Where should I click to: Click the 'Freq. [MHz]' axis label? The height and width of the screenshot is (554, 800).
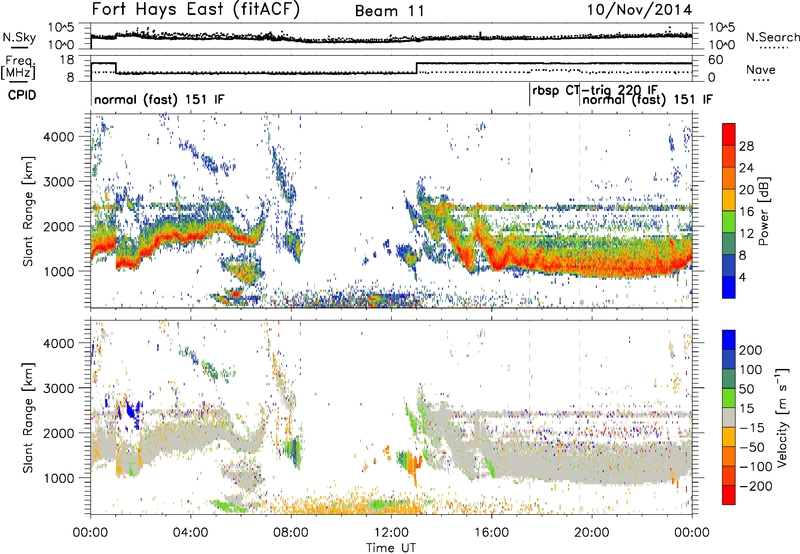point(18,68)
